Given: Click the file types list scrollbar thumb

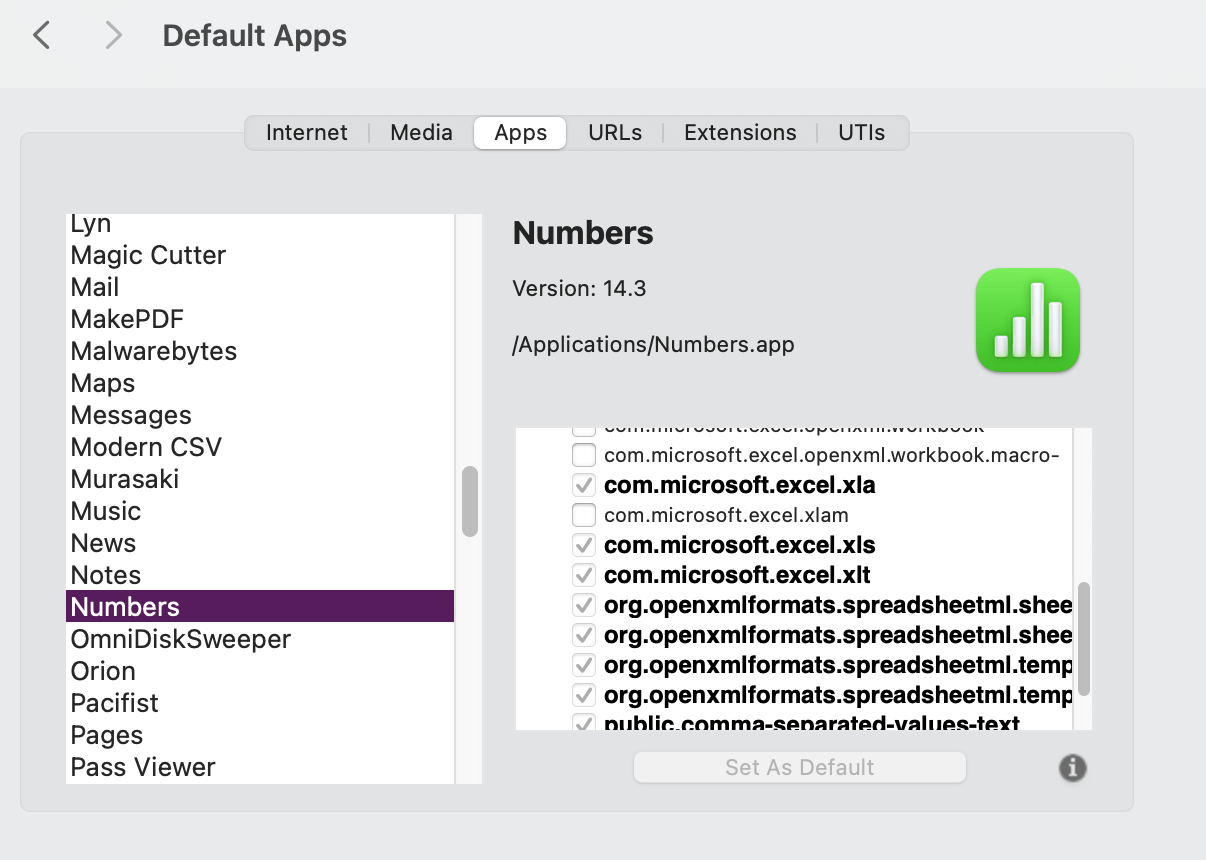Looking at the screenshot, I should (1084, 640).
